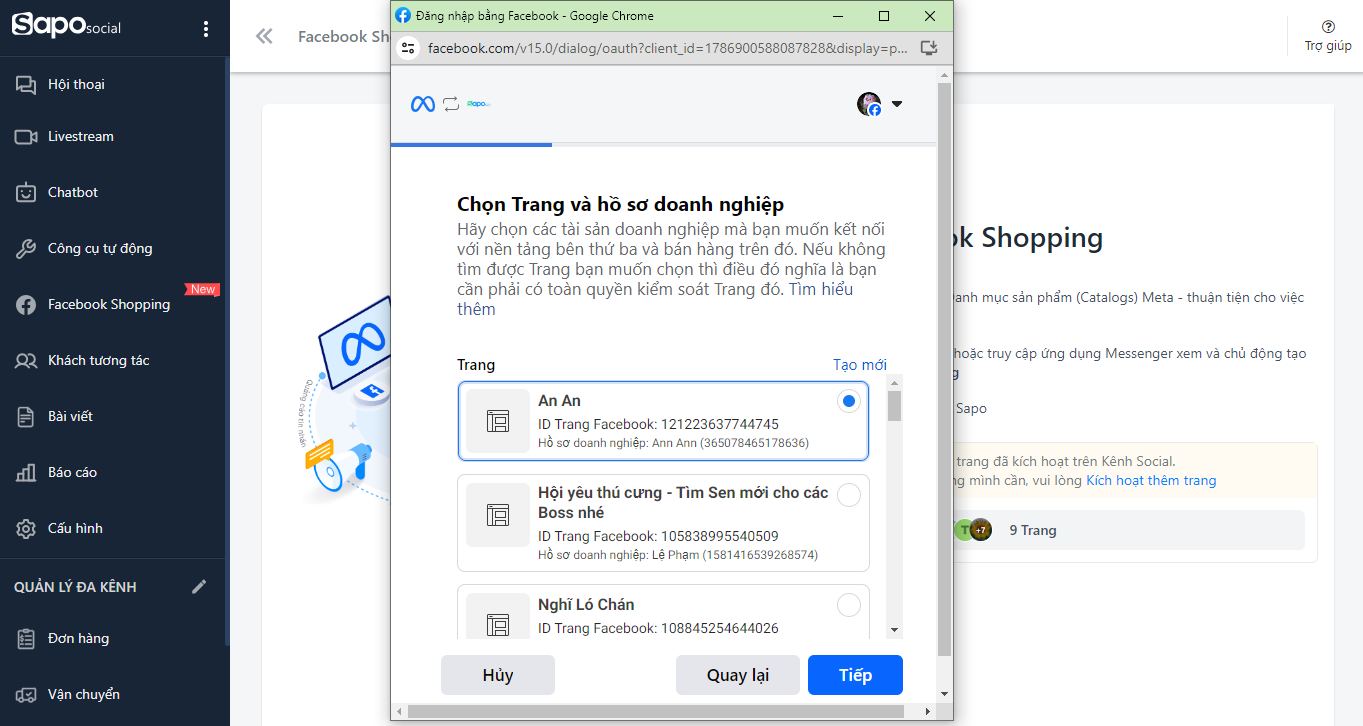The width and height of the screenshot is (1363, 726).
Task: Click the down arrow of page list scrollbar
Action: [894, 630]
